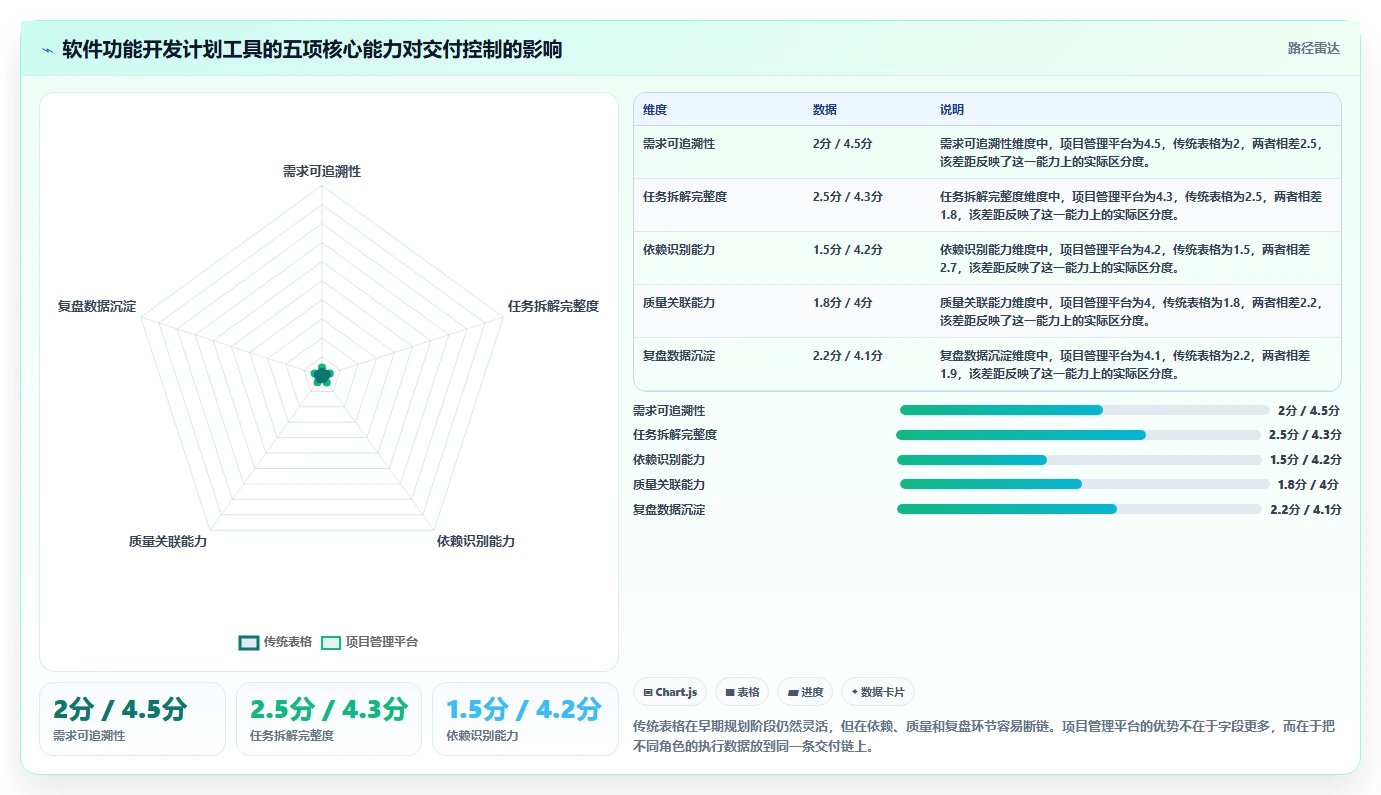Select the 任务拆解完整度 axis label on radar
The image size is (1381, 795).
point(553,306)
